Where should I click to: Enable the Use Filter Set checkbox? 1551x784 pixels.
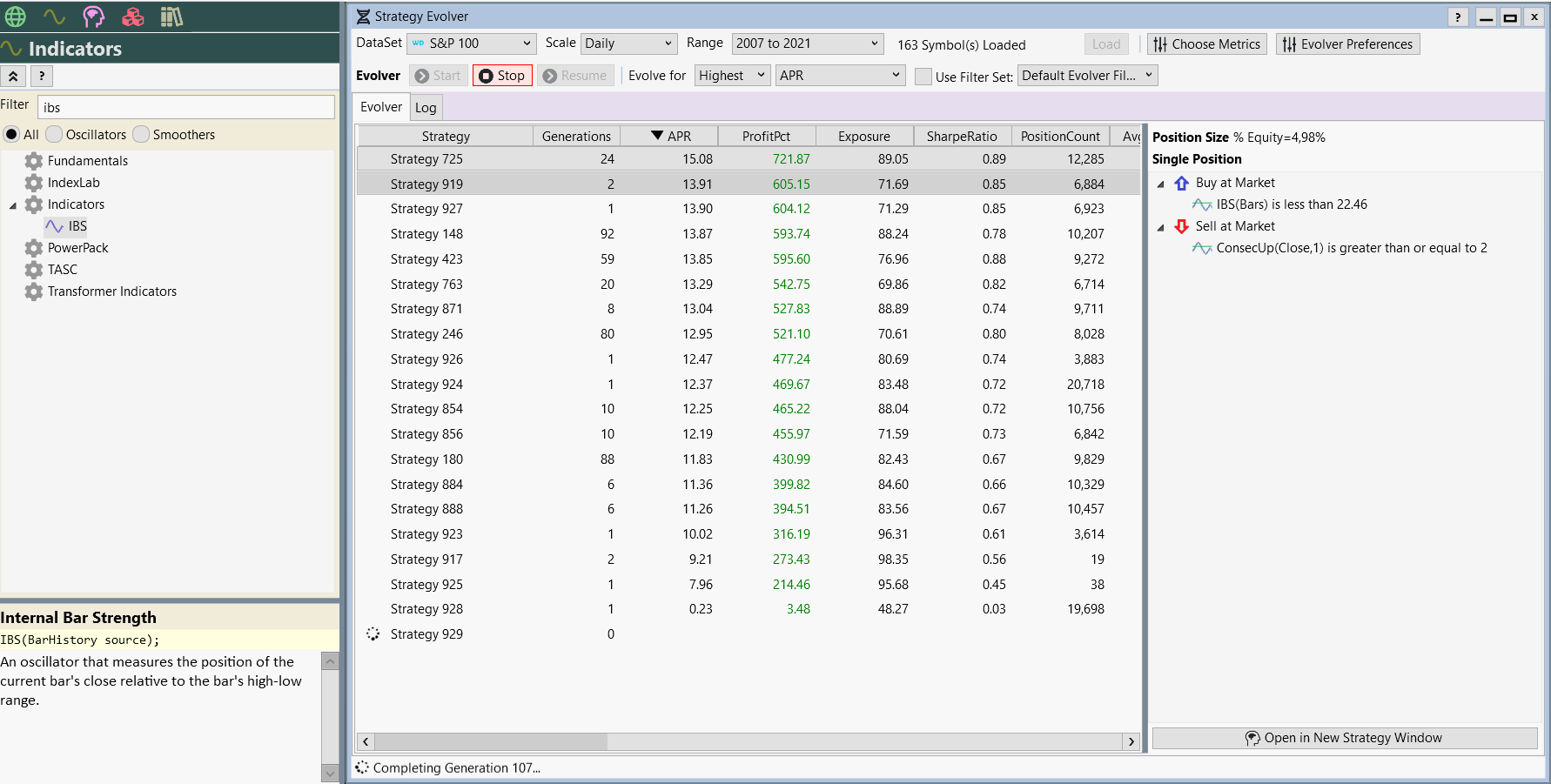[x=923, y=77]
